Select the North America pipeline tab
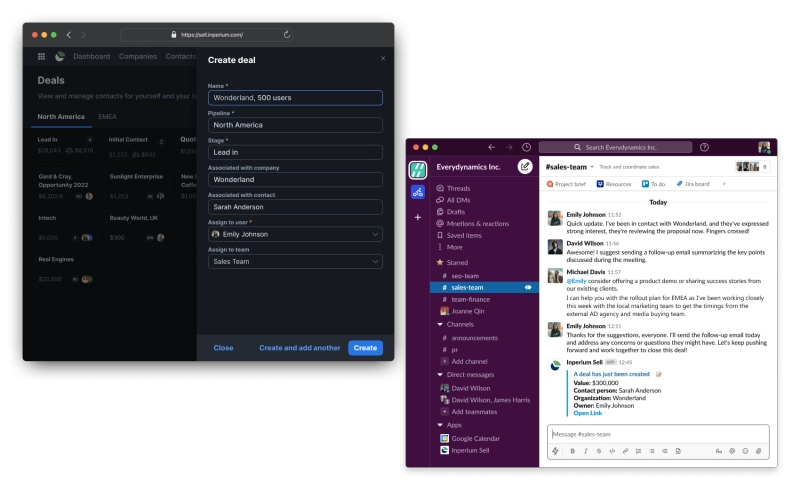800x490 pixels. coord(61,116)
